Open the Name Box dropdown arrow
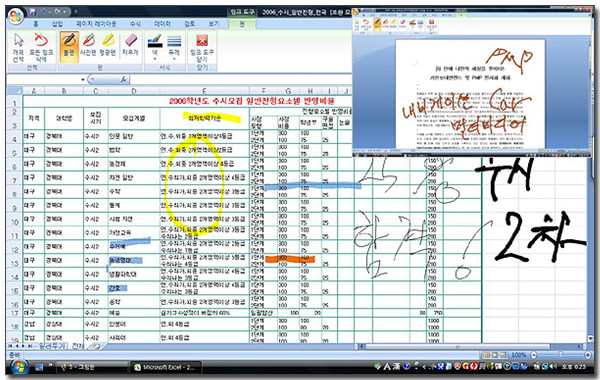The image size is (600, 380). click(x=83, y=79)
